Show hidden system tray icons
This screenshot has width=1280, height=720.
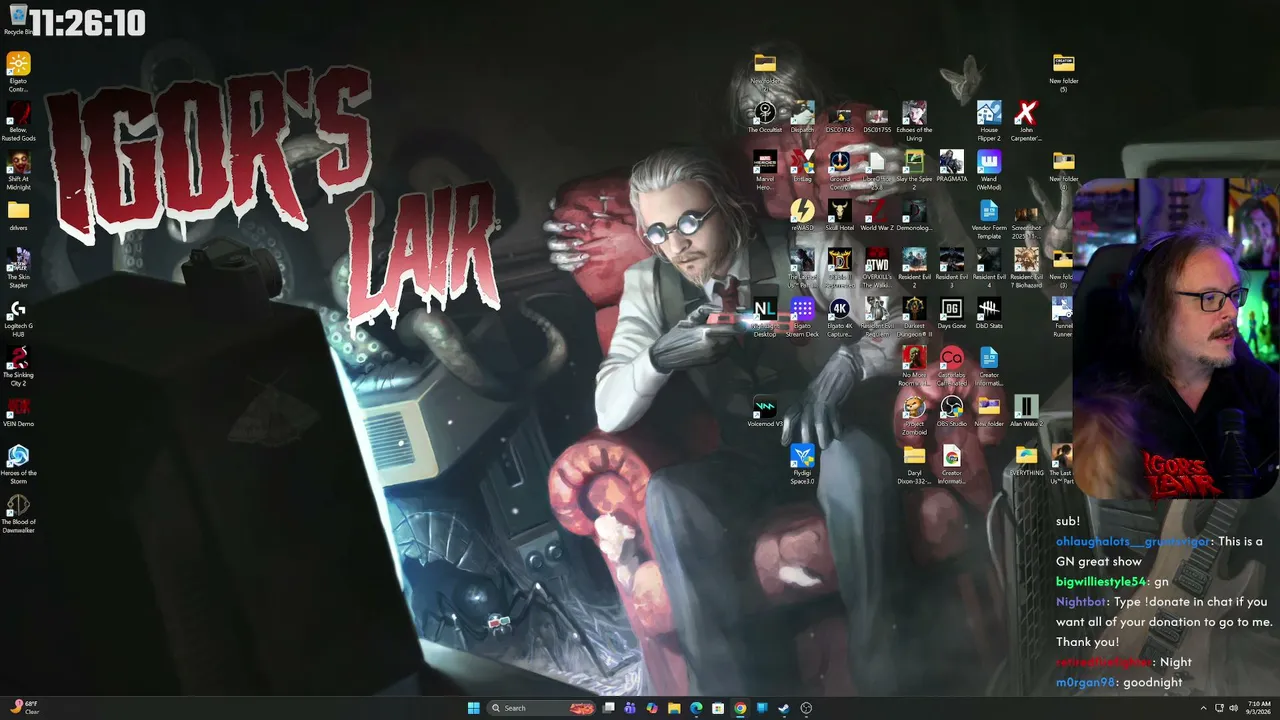tap(1203, 708)
